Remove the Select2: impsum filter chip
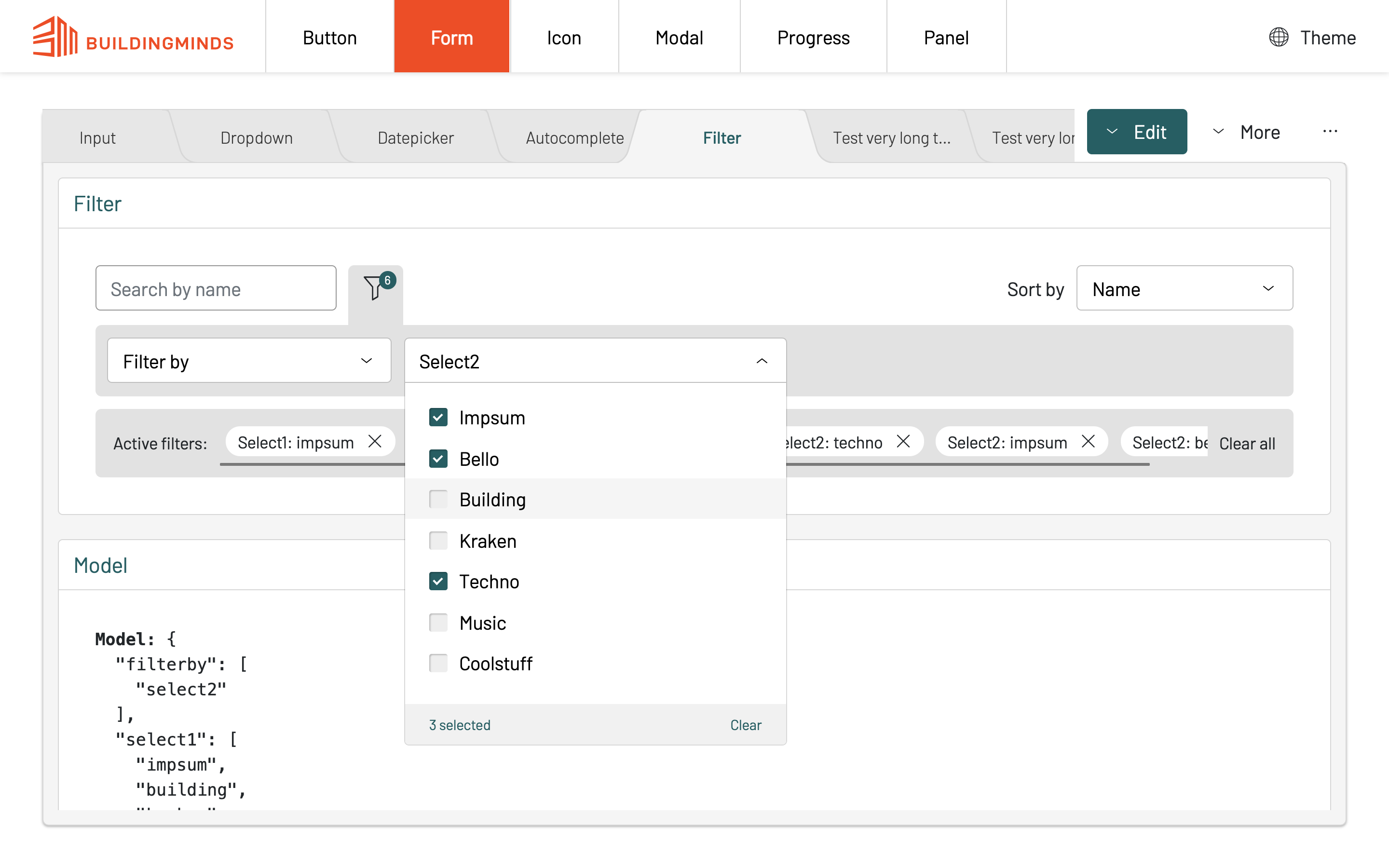This screenshot has width=1389, height=868. [1088, 441]
